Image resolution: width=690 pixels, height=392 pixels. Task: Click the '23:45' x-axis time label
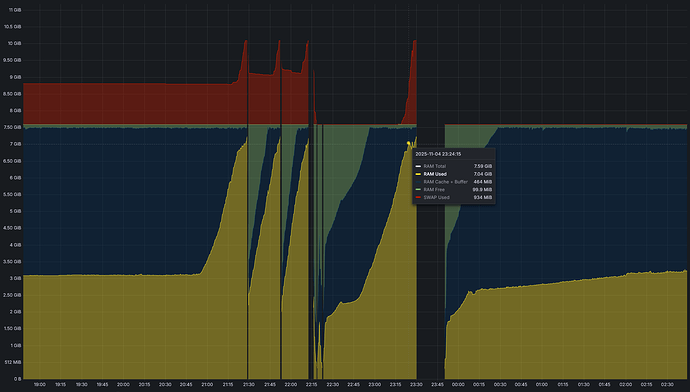[437, 385]
